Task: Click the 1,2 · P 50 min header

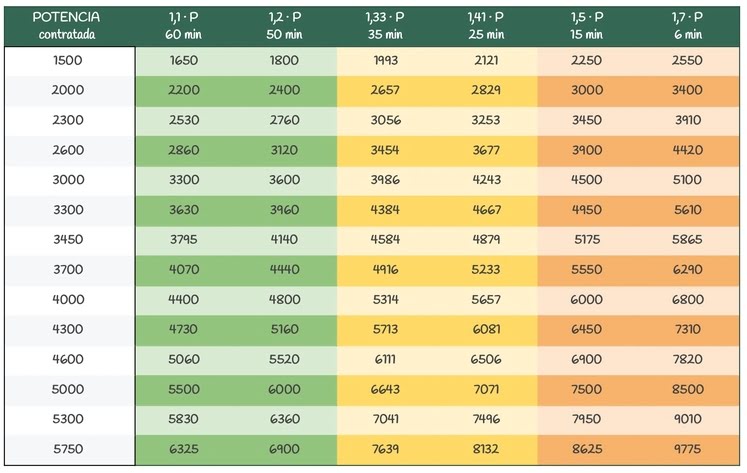Action: [x=285, y=25]
